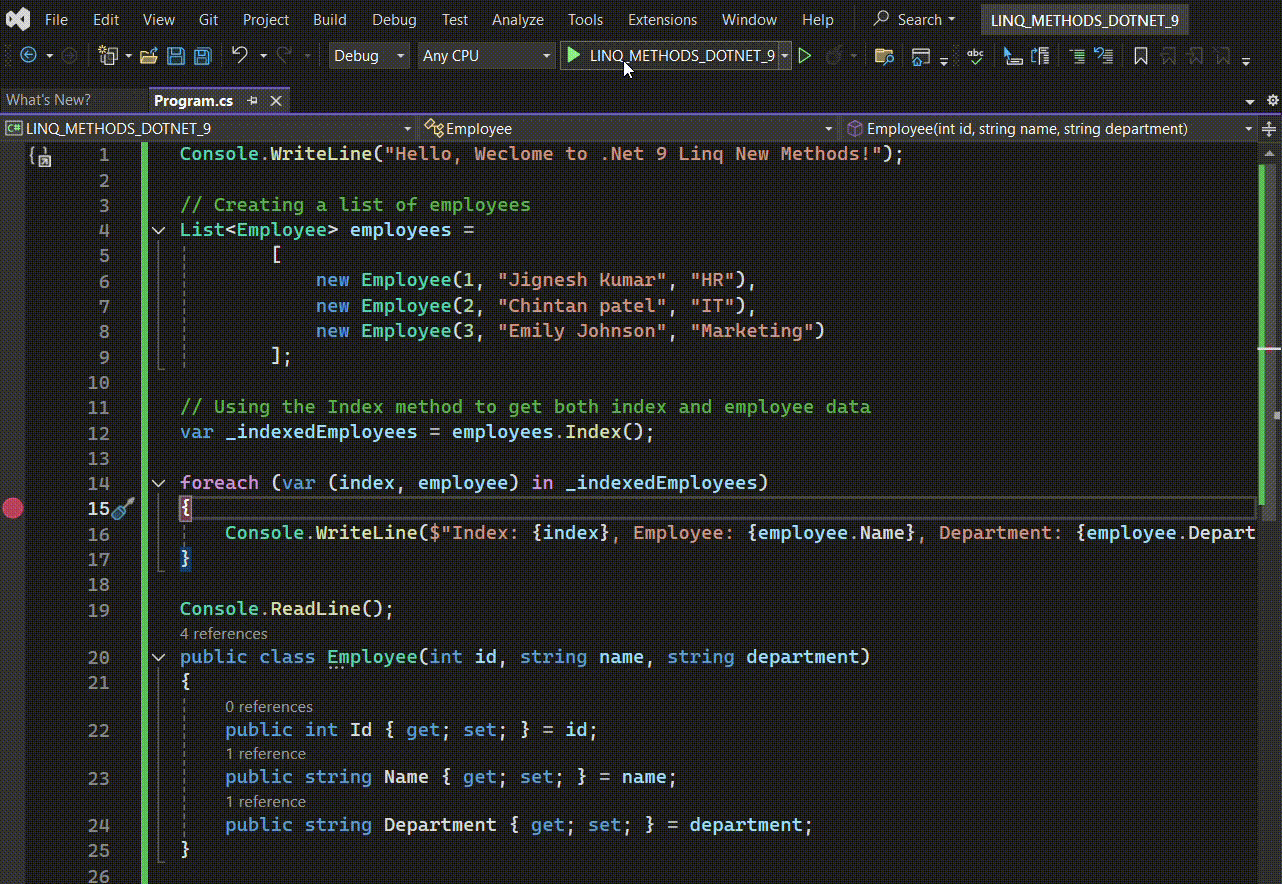Toggle the breakpoint on line 15
1282x884 pixels.
point(13,508)
